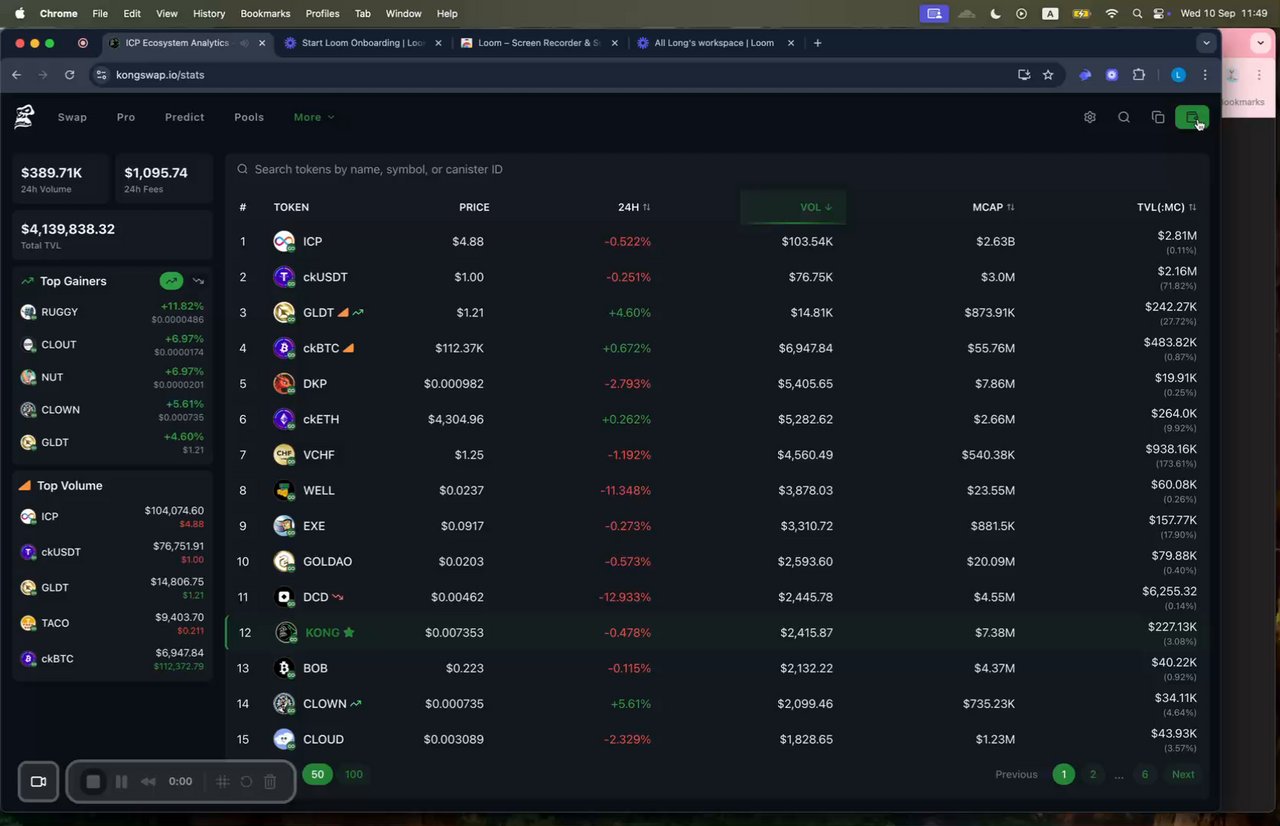View site information icon in address bar
1280x826 pixels.
tap(100, 75)
